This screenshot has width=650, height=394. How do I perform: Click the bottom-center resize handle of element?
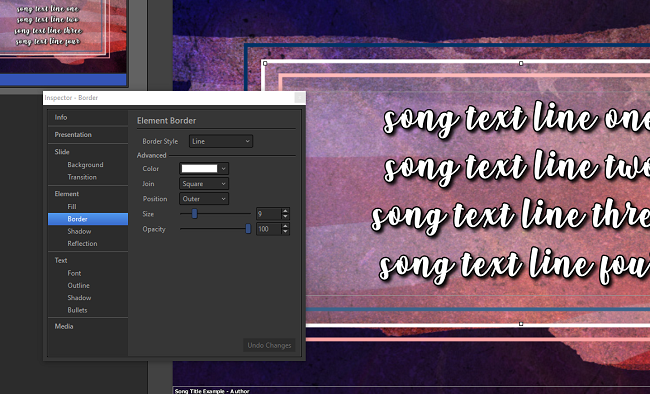click(x=521, y=324)
